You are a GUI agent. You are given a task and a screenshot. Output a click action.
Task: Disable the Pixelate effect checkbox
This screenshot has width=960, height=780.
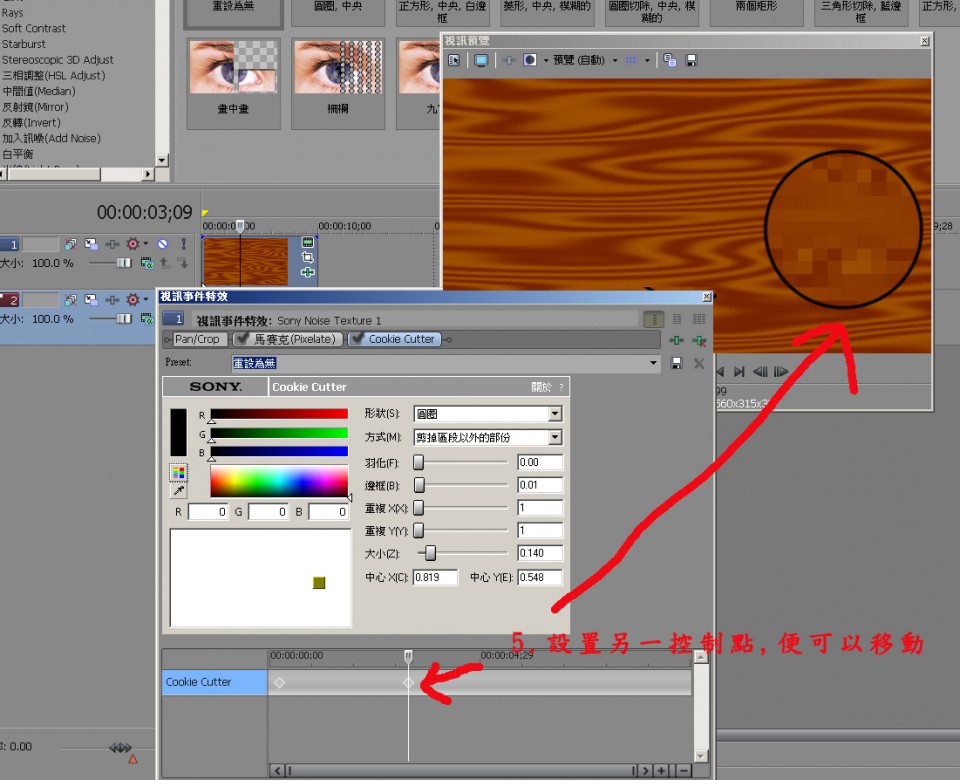pyautogui.click(x=242, y=339)
